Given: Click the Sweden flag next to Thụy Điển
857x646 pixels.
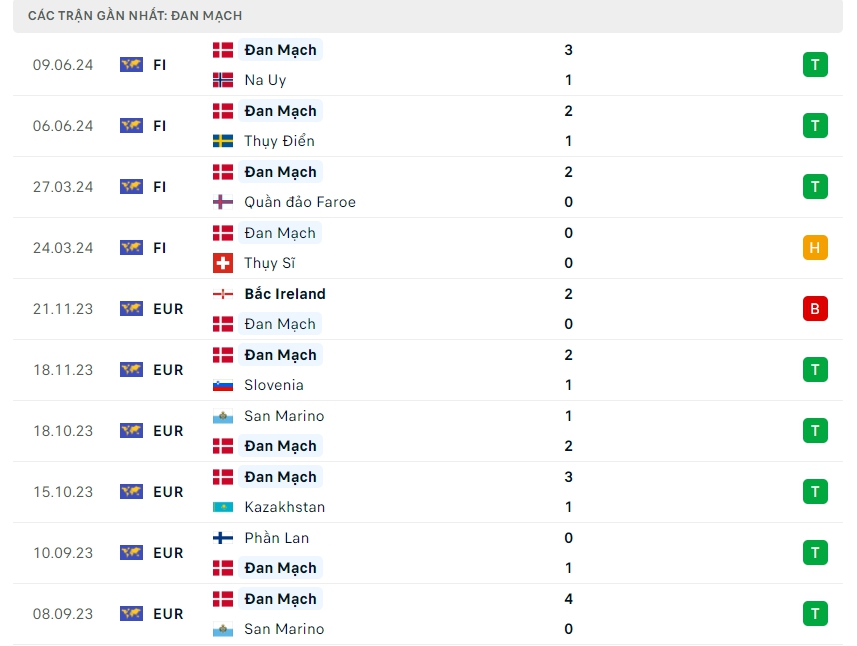Looking at the screenshot, I should [223, 141].
